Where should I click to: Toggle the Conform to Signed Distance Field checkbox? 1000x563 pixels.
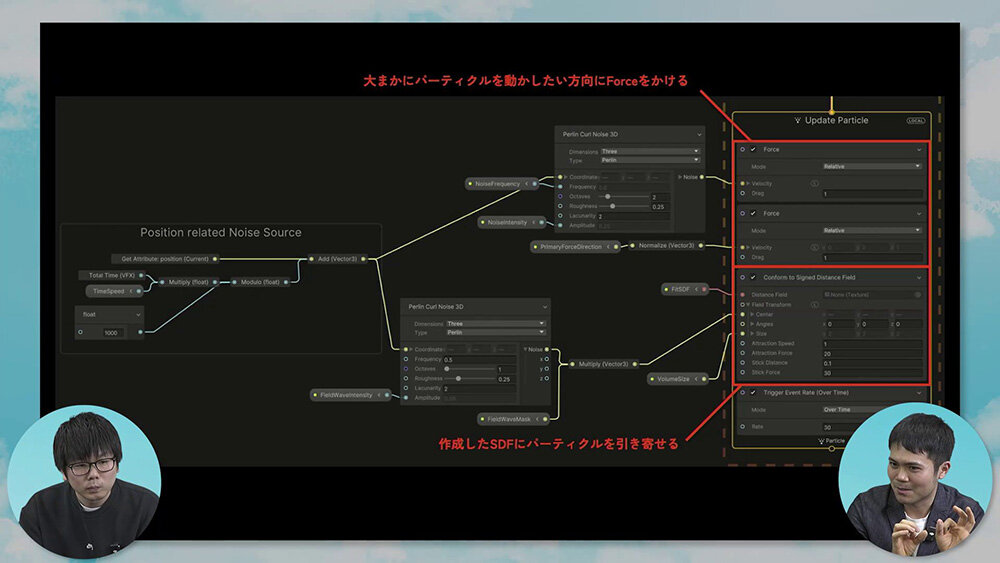click(x=753, y=277)
